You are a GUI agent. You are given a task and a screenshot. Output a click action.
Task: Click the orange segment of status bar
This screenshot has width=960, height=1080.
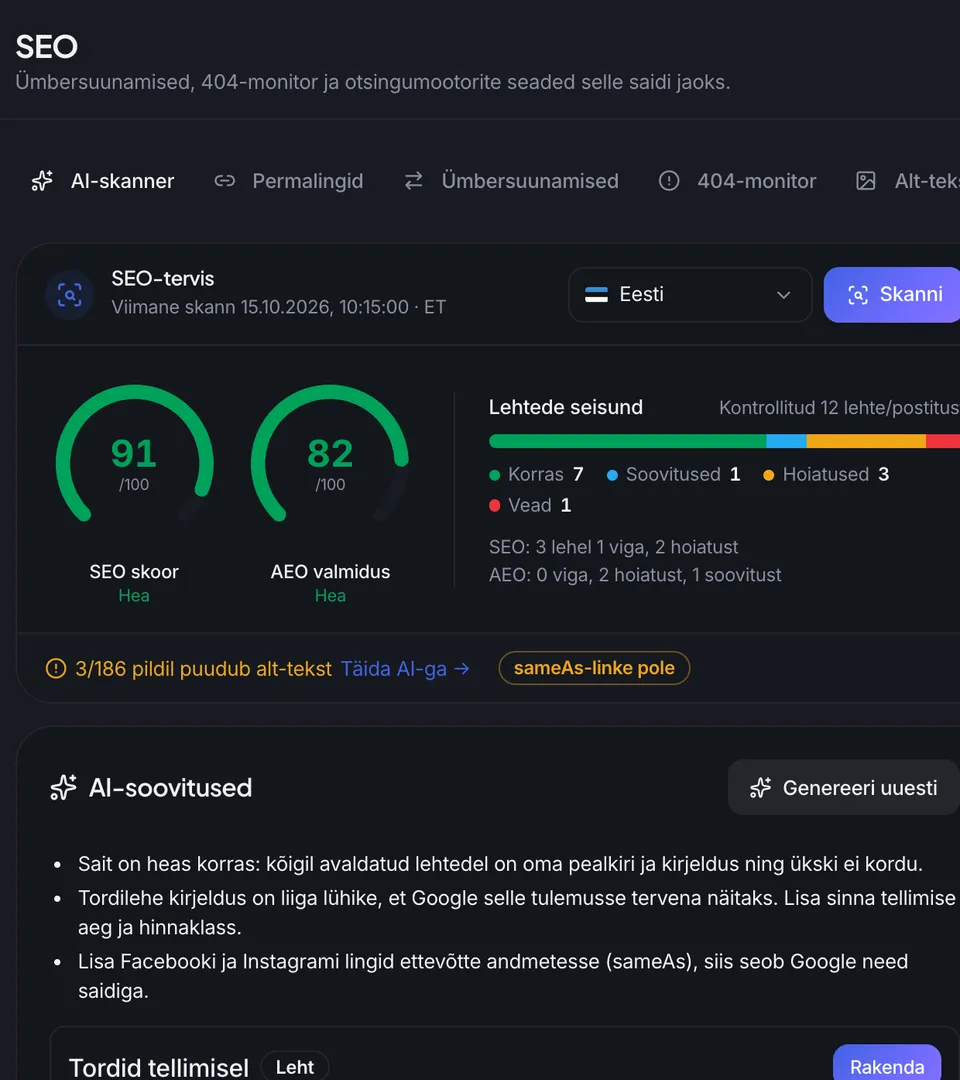(x=866, y=441)
